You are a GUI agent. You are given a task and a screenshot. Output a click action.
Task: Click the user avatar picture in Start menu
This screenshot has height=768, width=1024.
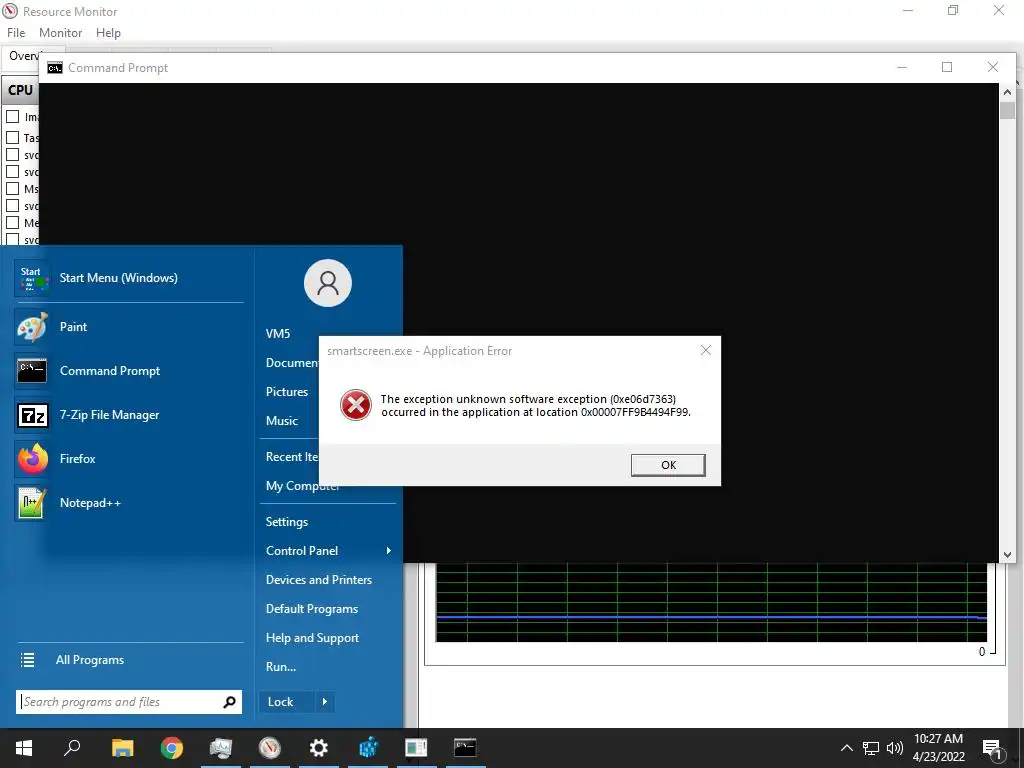pyautogui.click(x=328, y=283)
